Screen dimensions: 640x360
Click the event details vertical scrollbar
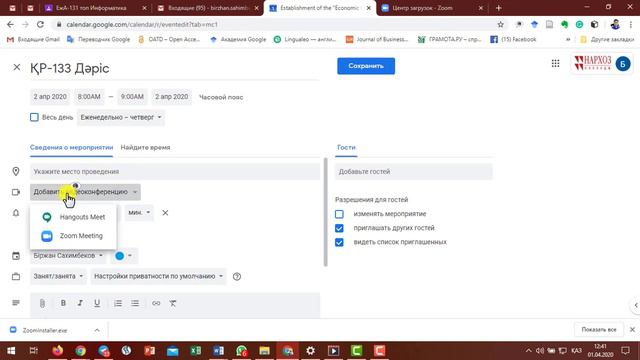click(325, 212)
